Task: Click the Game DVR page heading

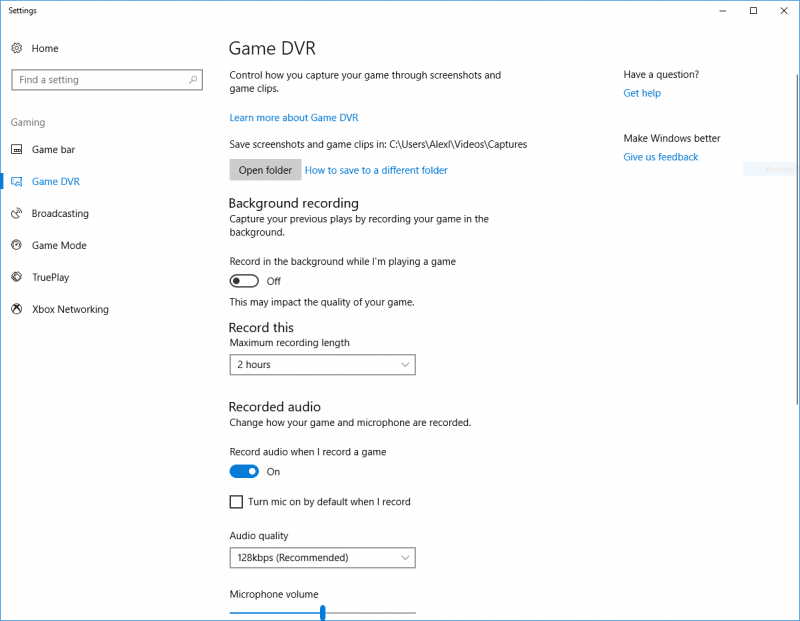Action: click(x=272, y=48)
